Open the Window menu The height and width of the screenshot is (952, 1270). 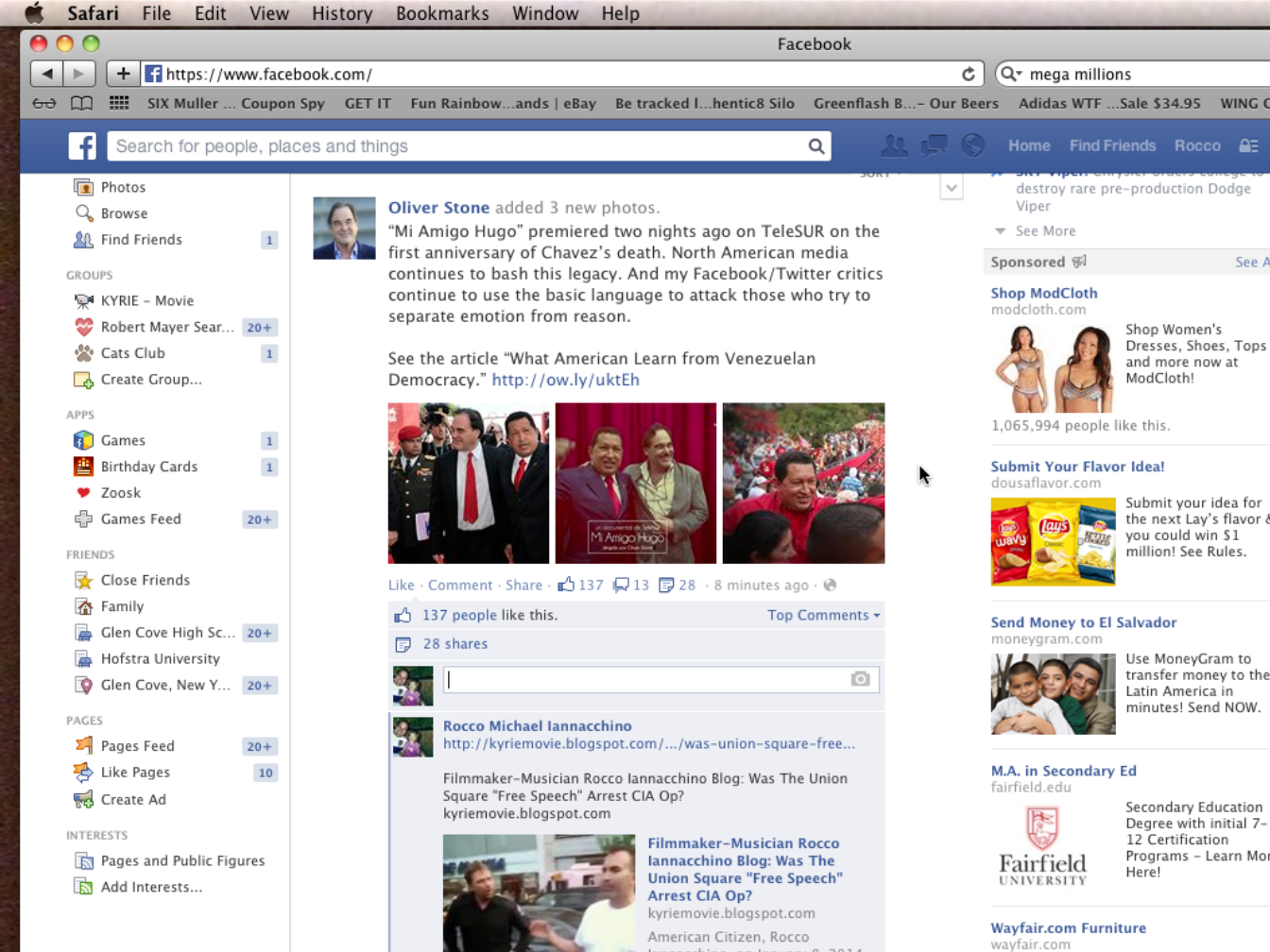pos(545,13)
